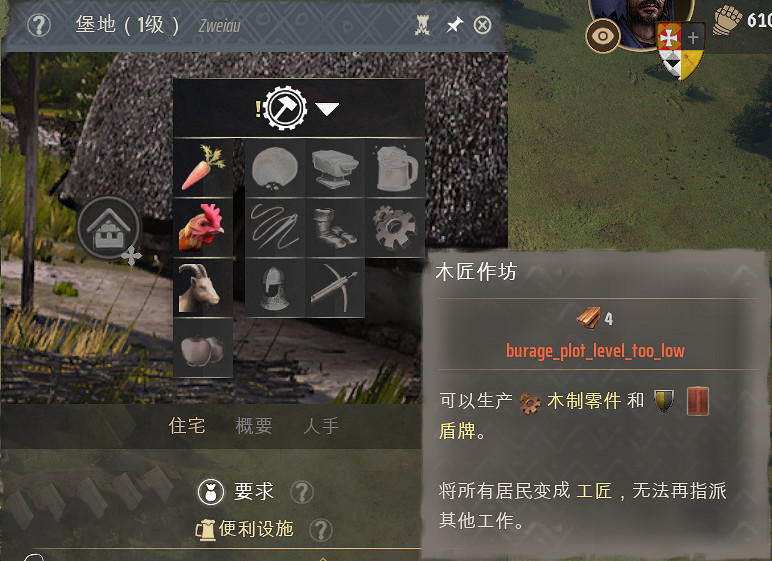Choose the blacksmith anvil workshop
772x561 pixels.
[x=335, y=168]
